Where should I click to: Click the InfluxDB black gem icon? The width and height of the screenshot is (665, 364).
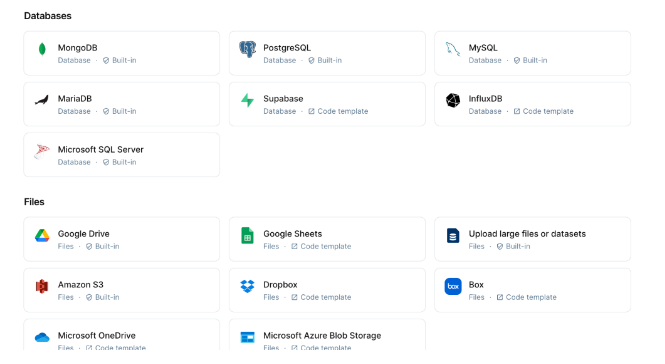[x=453, y=100]
